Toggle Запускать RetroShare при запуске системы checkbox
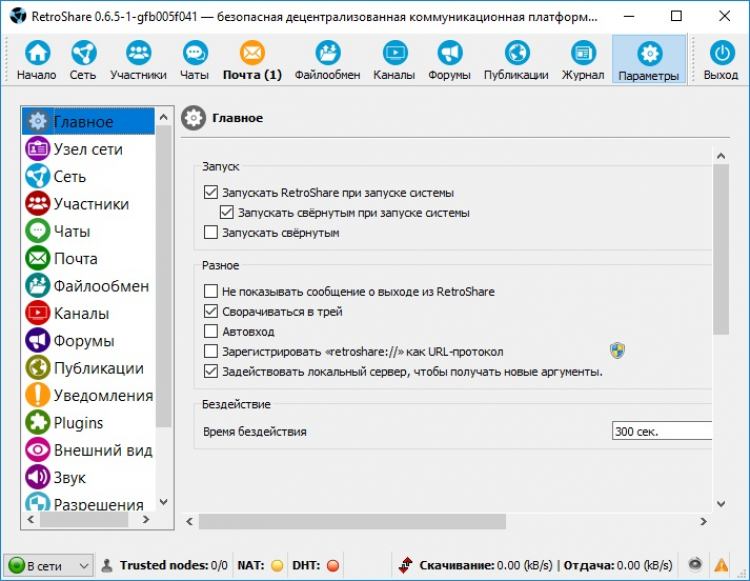Viewport: 750px width, 581px height. 211,192
